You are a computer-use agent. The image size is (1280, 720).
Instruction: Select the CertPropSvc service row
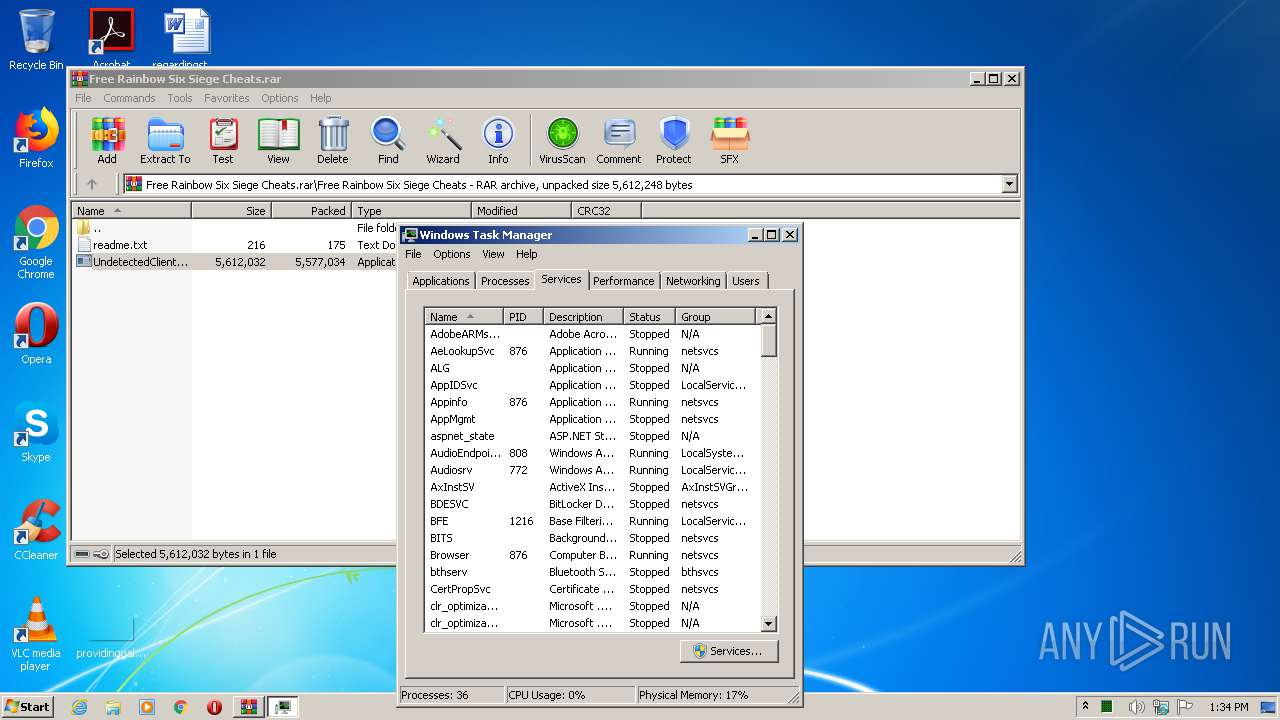pyautogui.click(x=592, y=589)
